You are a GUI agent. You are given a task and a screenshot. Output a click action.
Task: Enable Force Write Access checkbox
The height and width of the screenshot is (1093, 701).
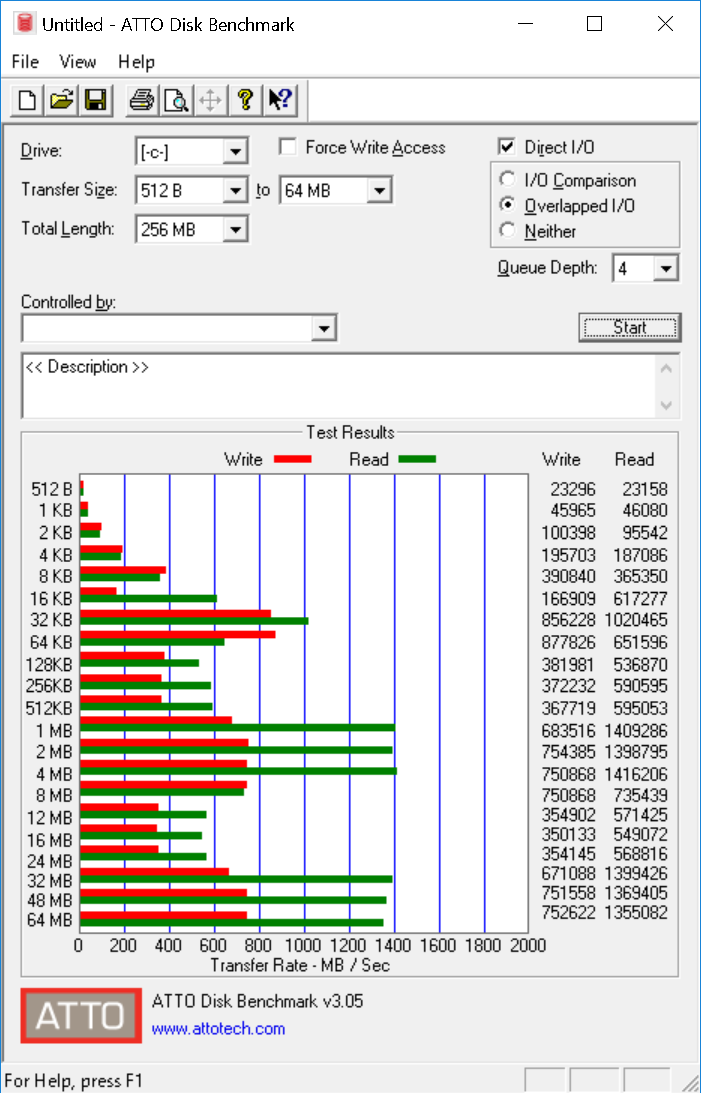point(286,147)
